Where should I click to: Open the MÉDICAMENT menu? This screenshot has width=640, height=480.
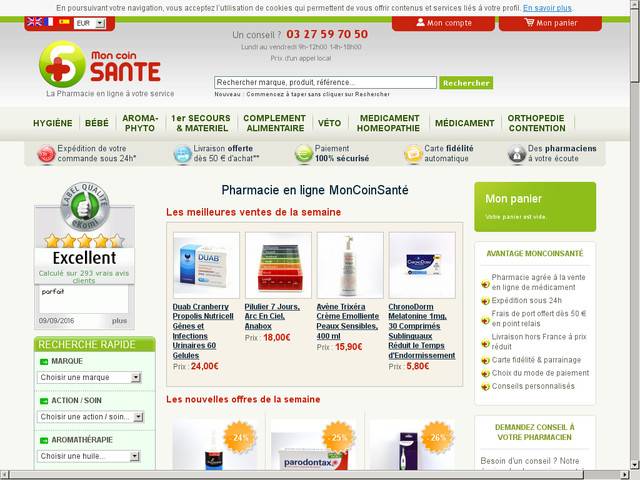(464, 123)
